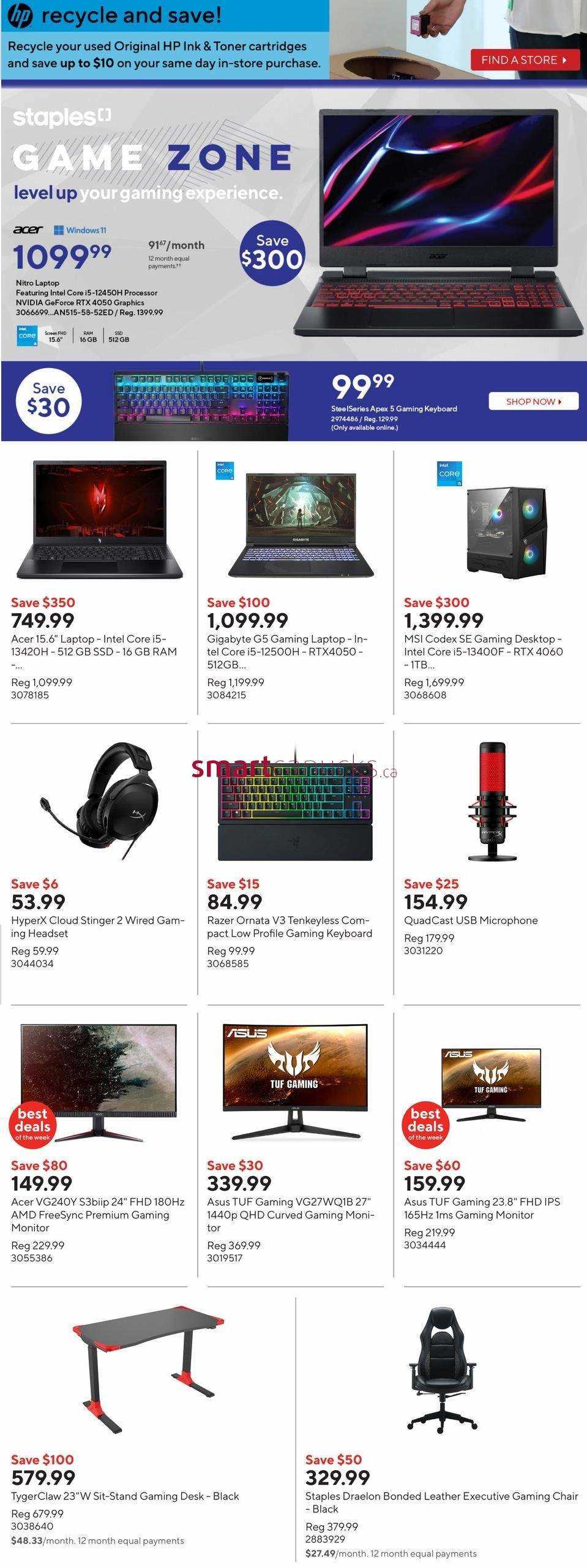Click best deals badge on Asus 23.8" monitor
587x1568 pixels.
pos(425,1124)
